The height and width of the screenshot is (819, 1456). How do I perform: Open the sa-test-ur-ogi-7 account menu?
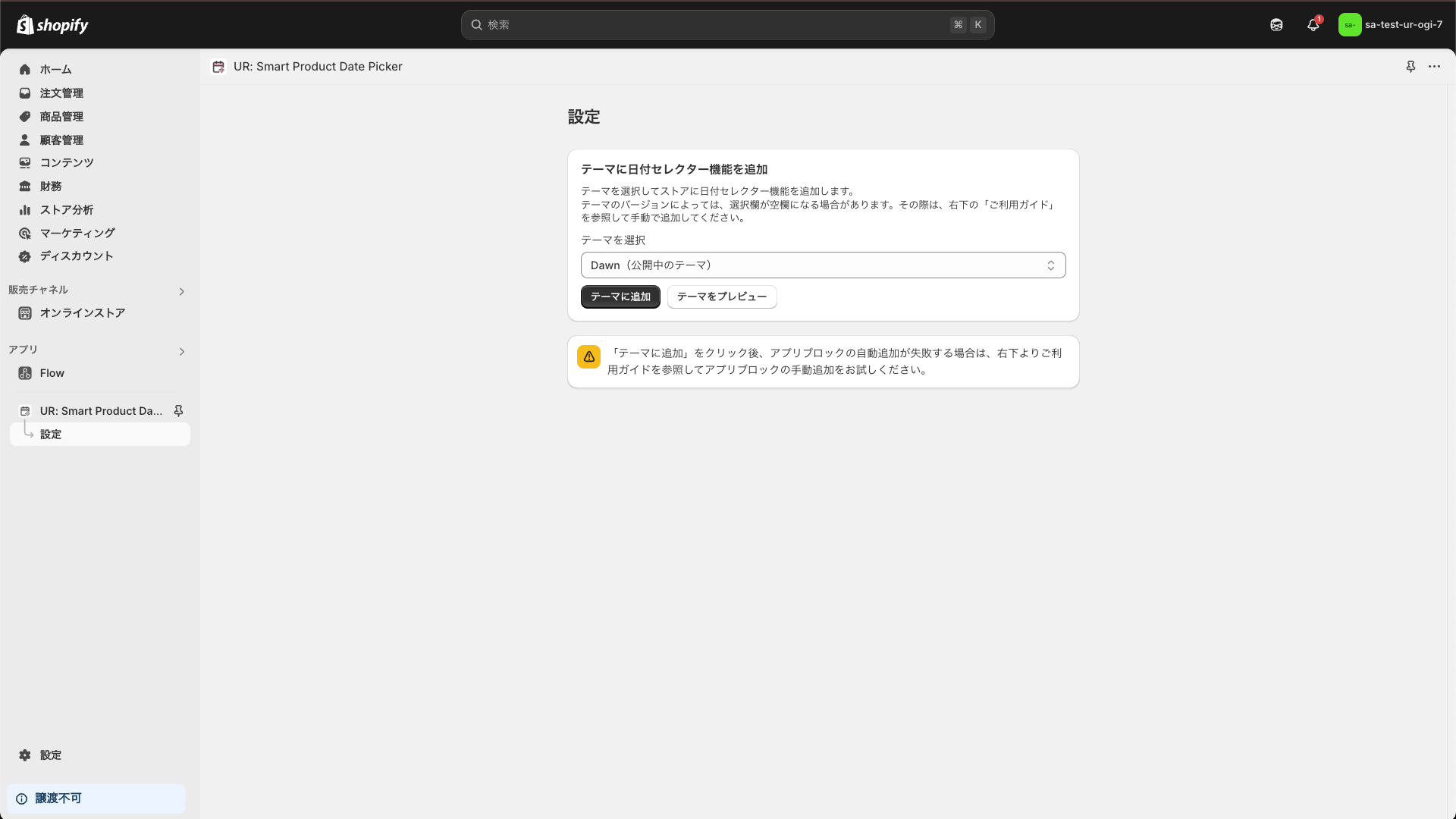click(1390, 25)
